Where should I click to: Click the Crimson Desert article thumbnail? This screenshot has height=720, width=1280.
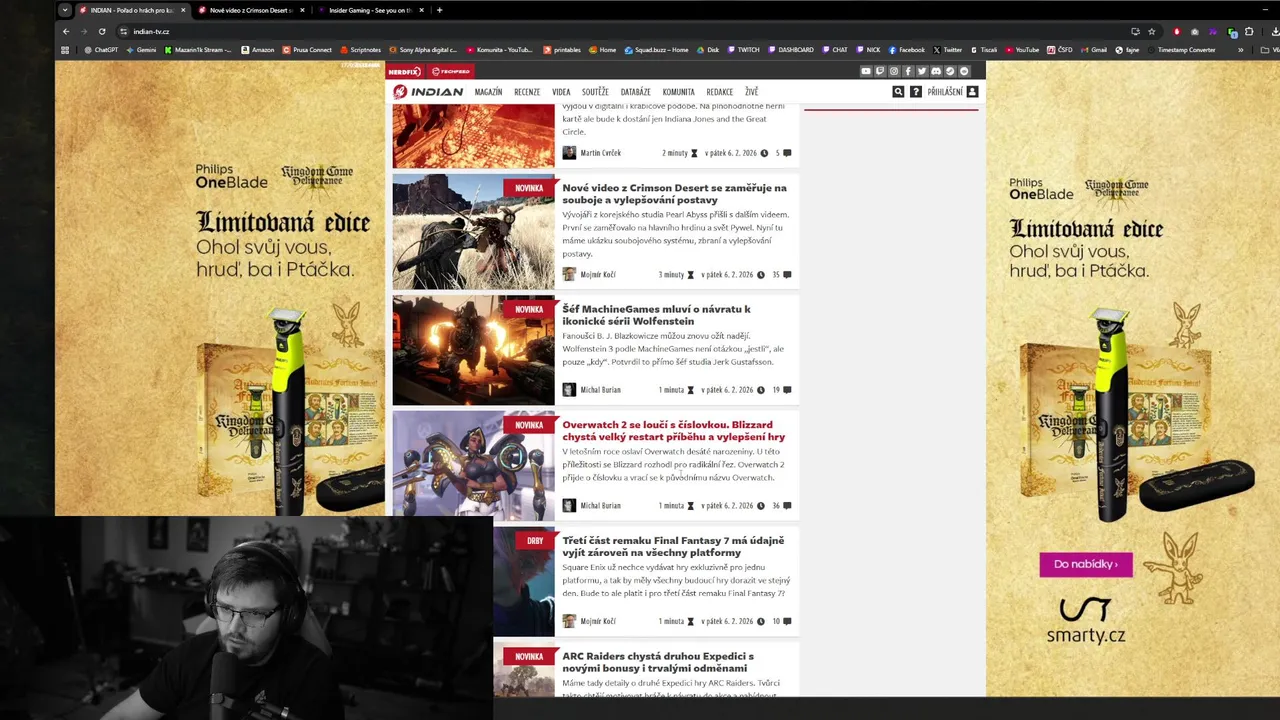pyautogui.click(x=473, y=232)
